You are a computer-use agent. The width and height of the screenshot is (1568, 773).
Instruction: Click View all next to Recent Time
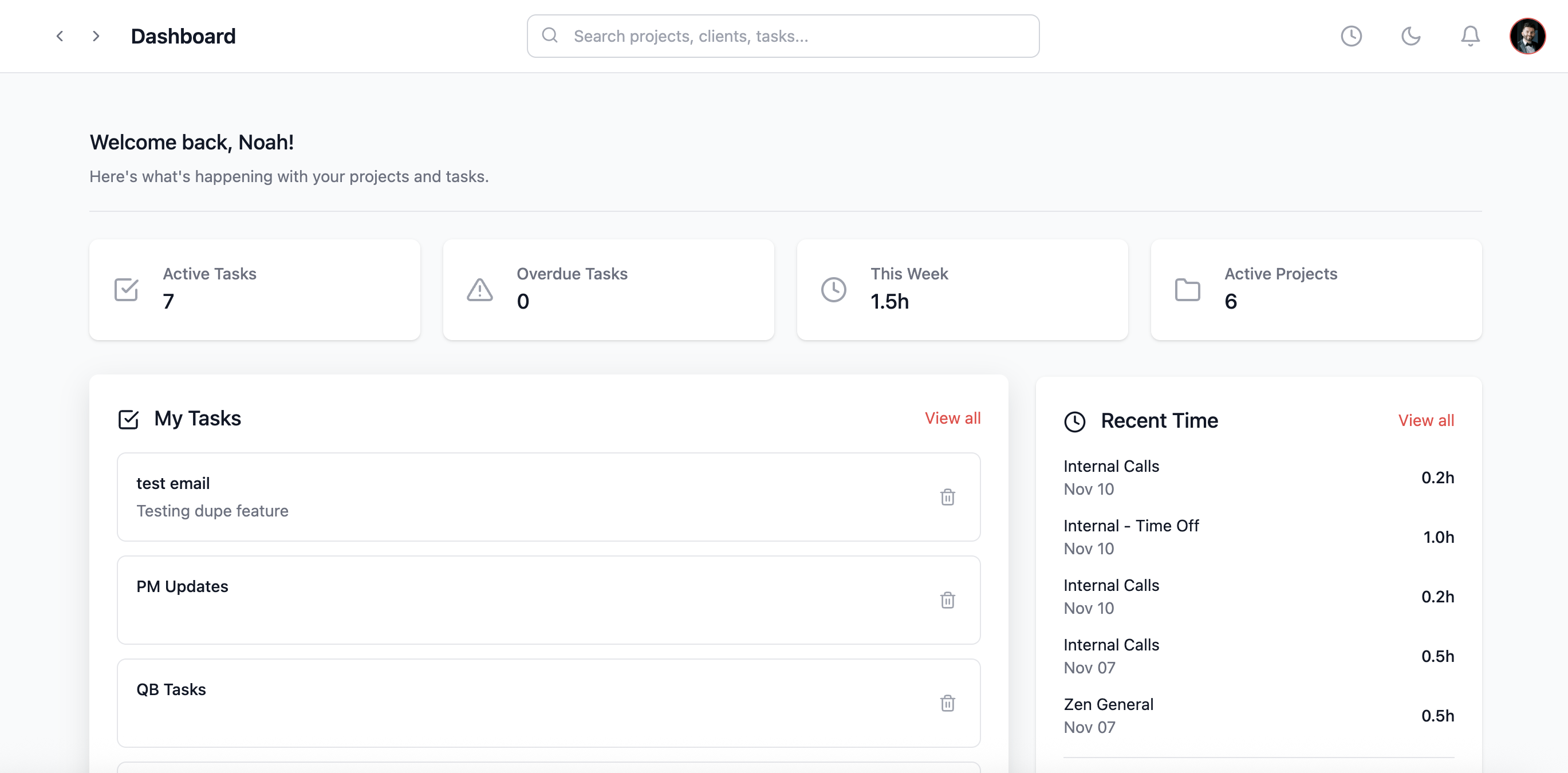point(1426,420)
